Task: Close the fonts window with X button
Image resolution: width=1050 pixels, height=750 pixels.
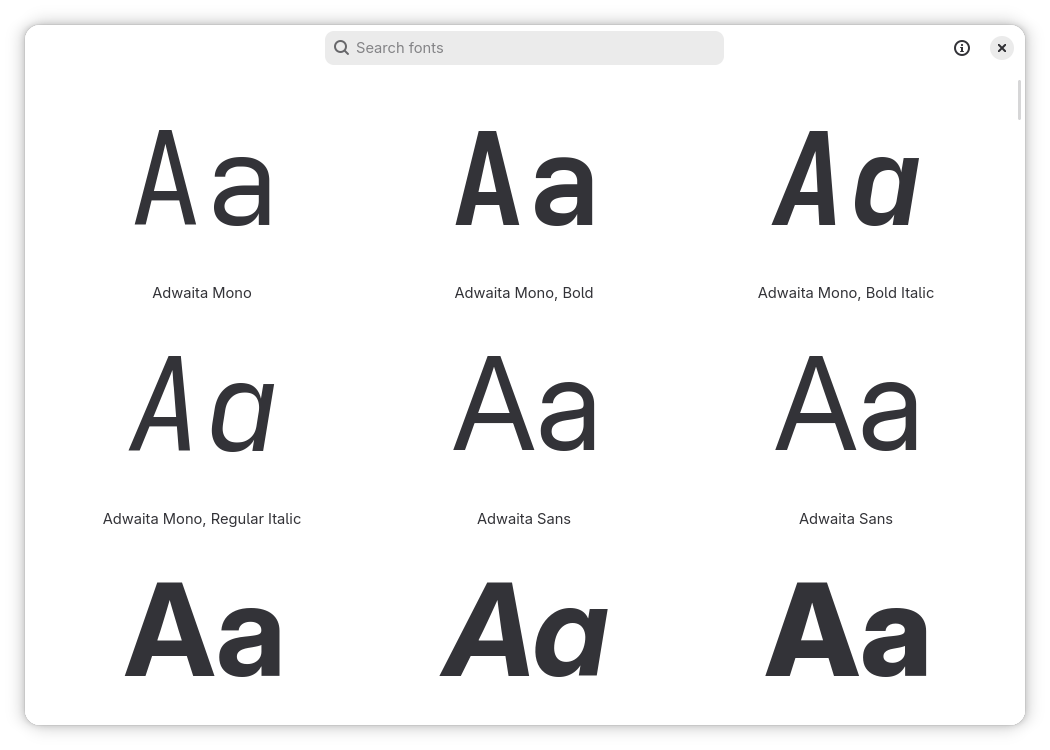Action: pyautogui.click(x=1001, y=48)
